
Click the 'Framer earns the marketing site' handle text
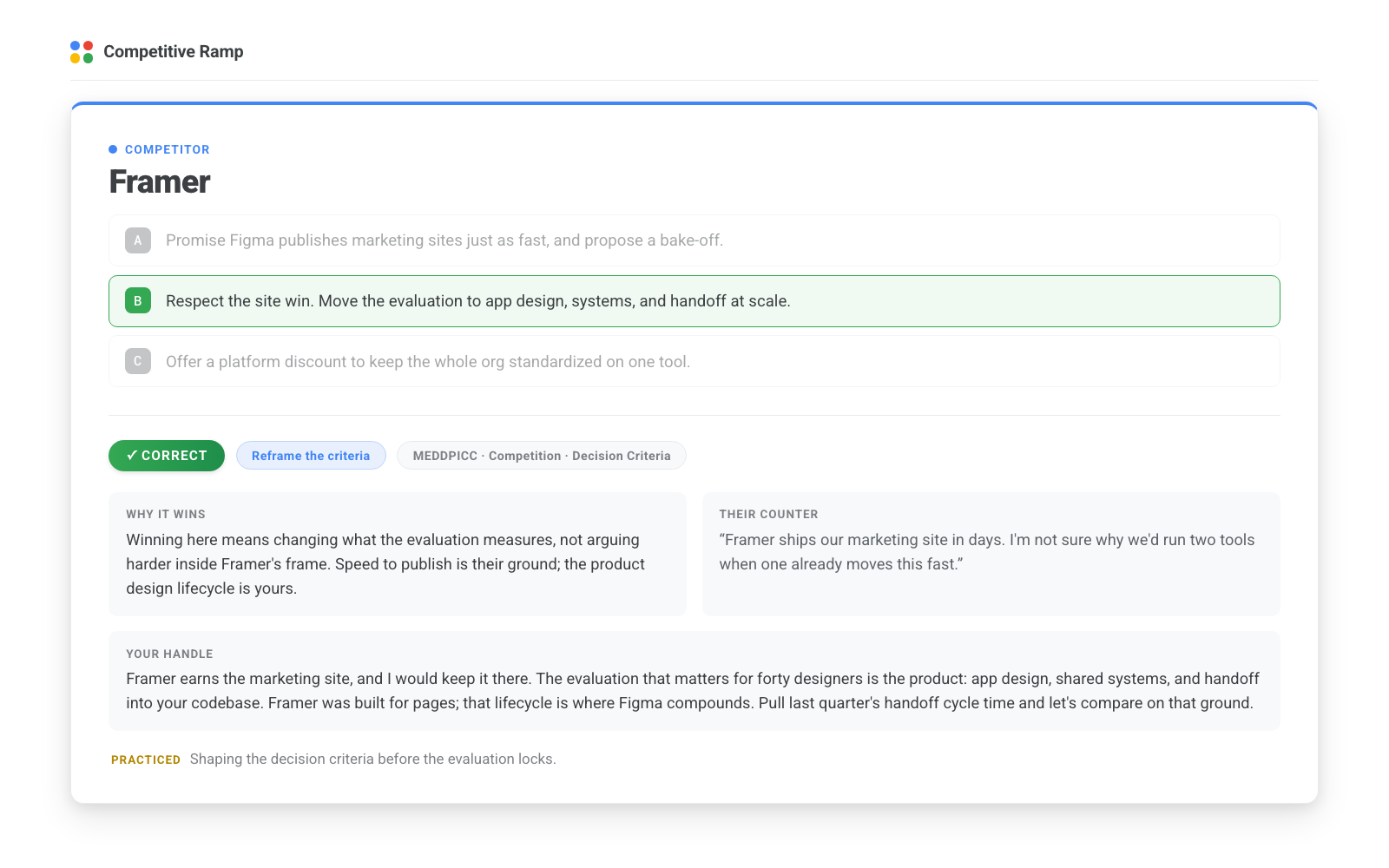(x=693, y=691)
